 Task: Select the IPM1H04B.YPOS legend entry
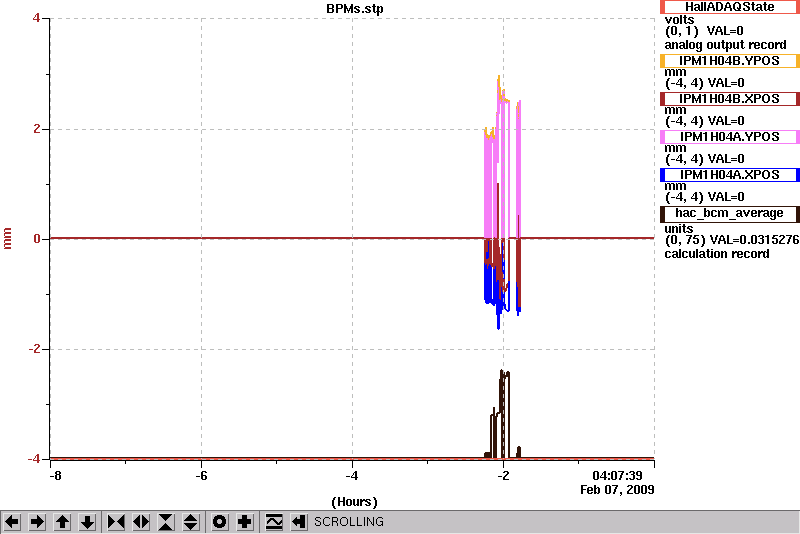click(x=730, y=61)
